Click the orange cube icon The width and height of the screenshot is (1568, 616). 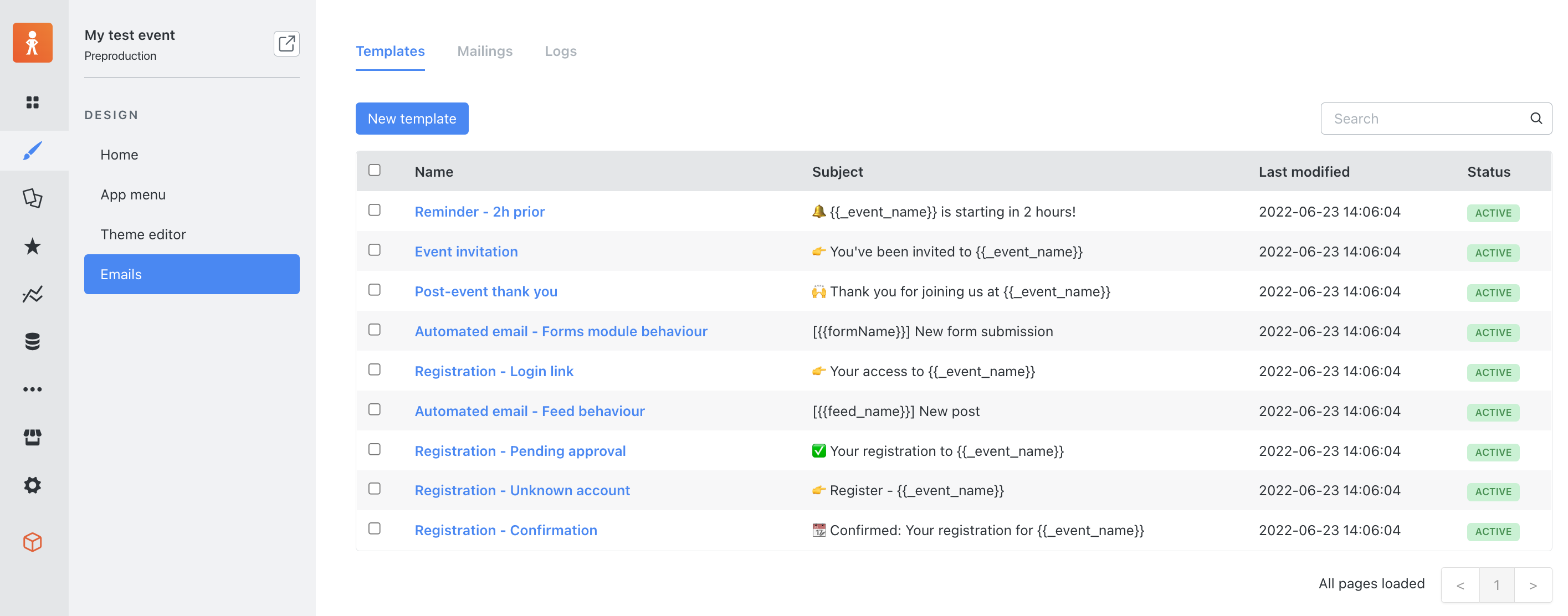click(32, 542)
